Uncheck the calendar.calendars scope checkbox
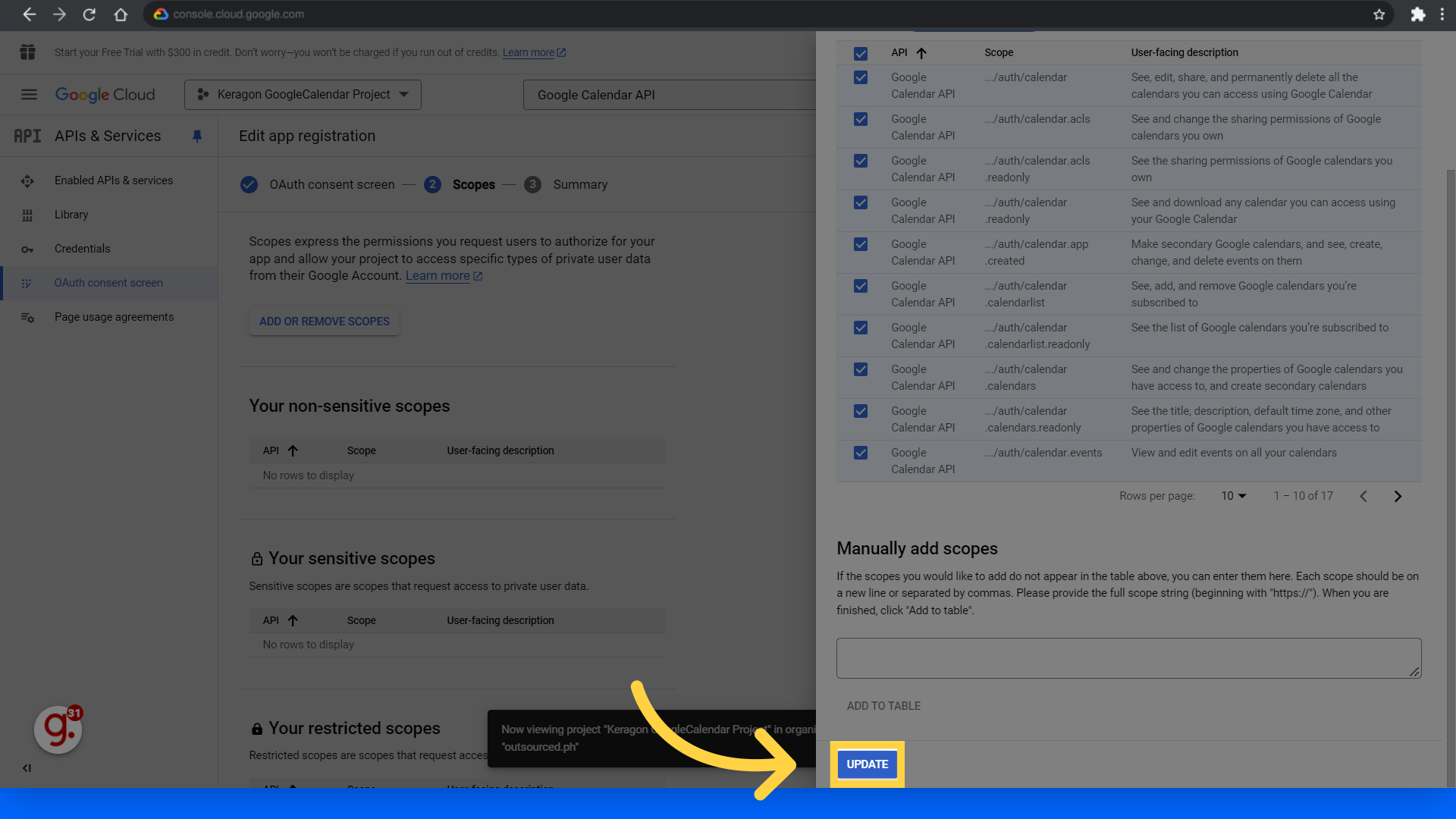The width and height of the screenshot is (1456, 819). click(861, 369)
